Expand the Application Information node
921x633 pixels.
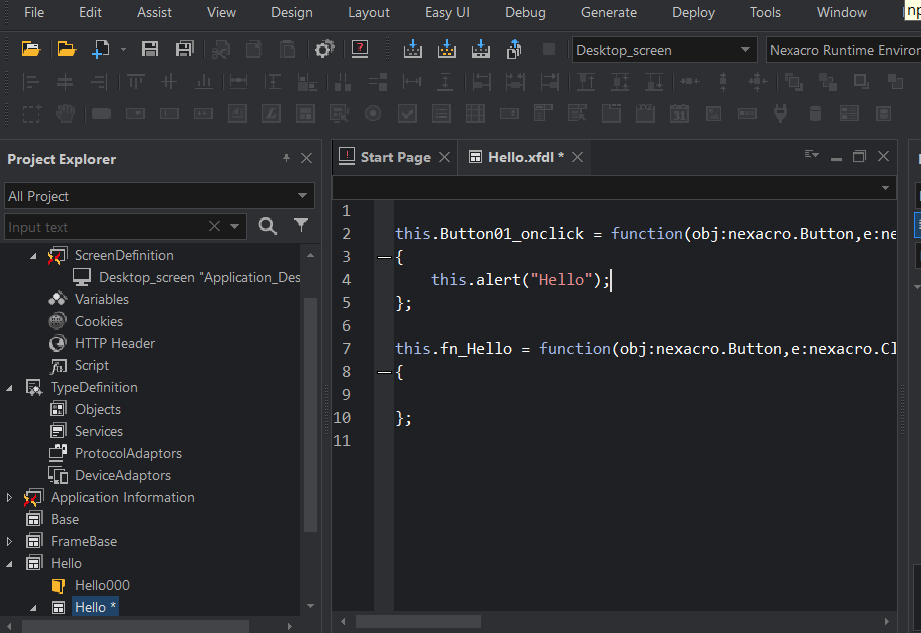click(x=9, y=497)
